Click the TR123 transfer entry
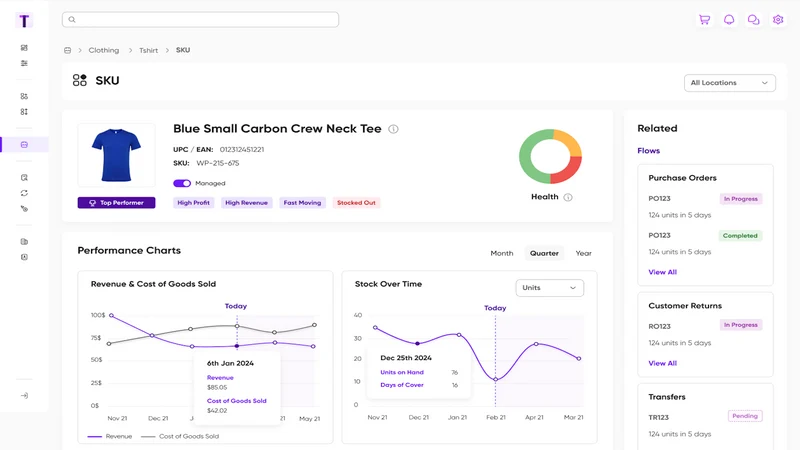800x450 pixels. pos(658,417)
